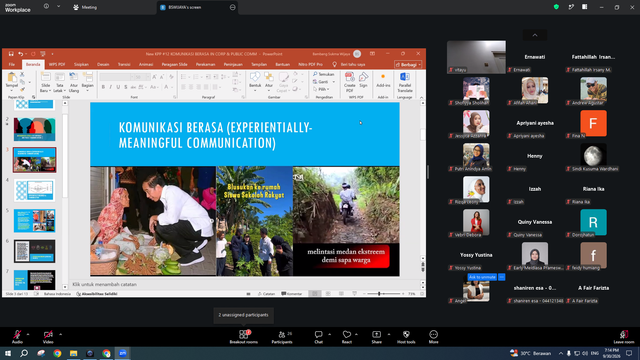Viewport: 640px width, 360px height.
Task: Open the Participants panel
Action: pyautogui.click(x=282, y=337)
